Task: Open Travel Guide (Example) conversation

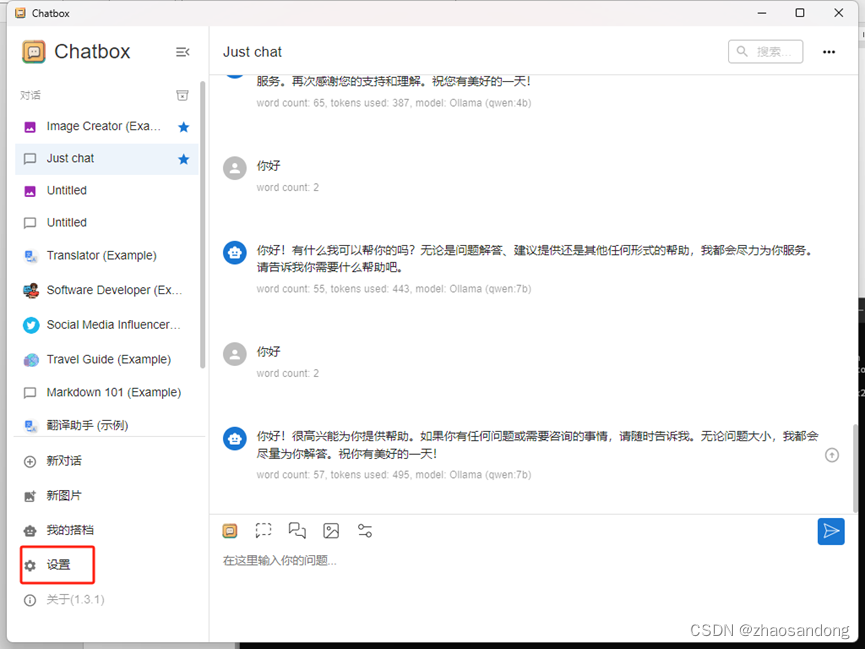Action: (106, 360)
